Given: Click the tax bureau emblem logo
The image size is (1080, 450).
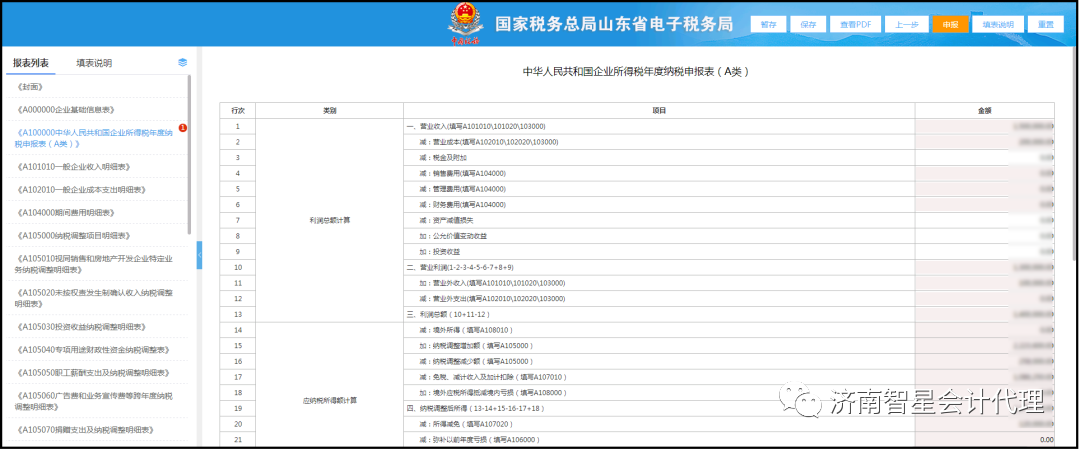Looking at the screenshot, I should [x=465, y=23].
